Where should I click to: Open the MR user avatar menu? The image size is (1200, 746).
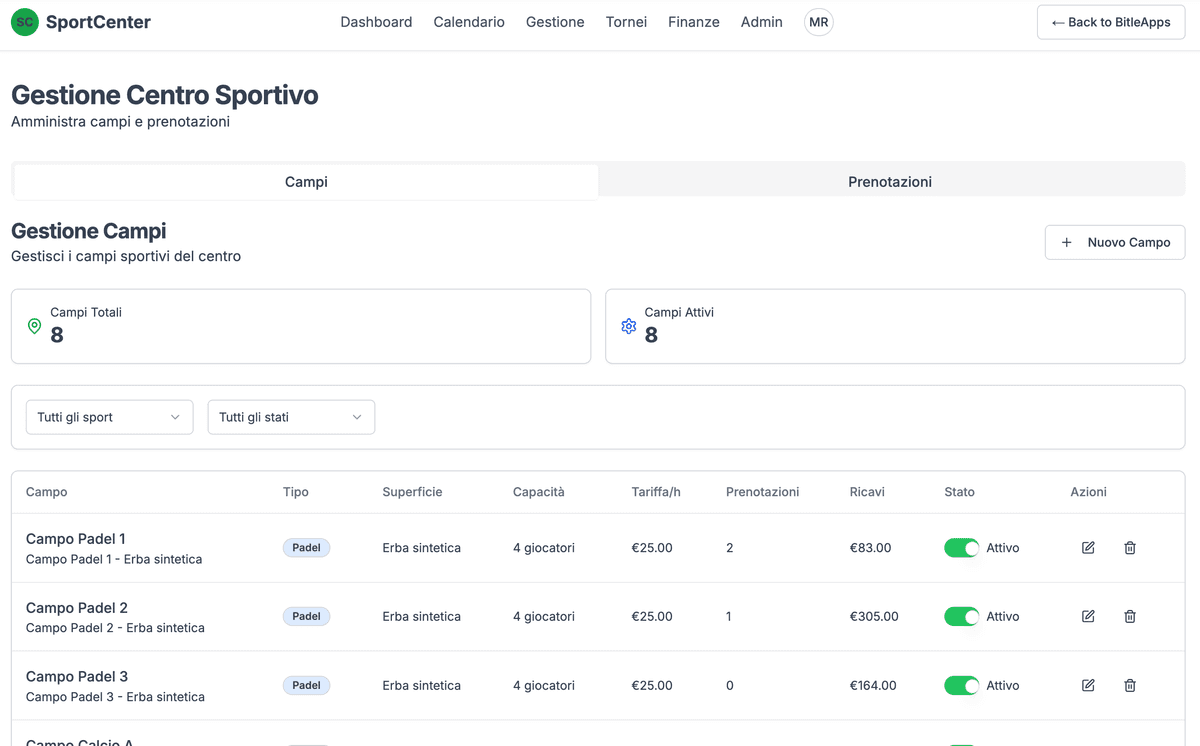[819, 22]
